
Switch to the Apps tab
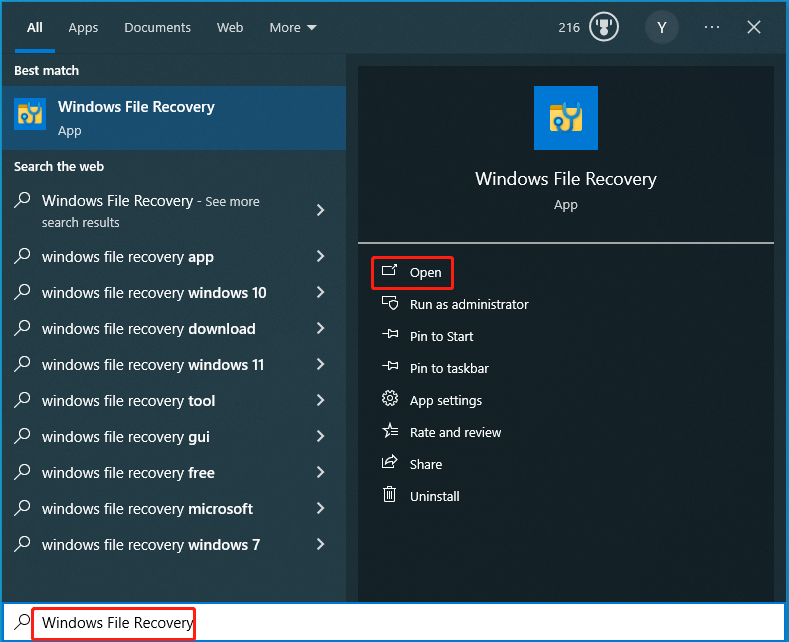pos(84,28)
